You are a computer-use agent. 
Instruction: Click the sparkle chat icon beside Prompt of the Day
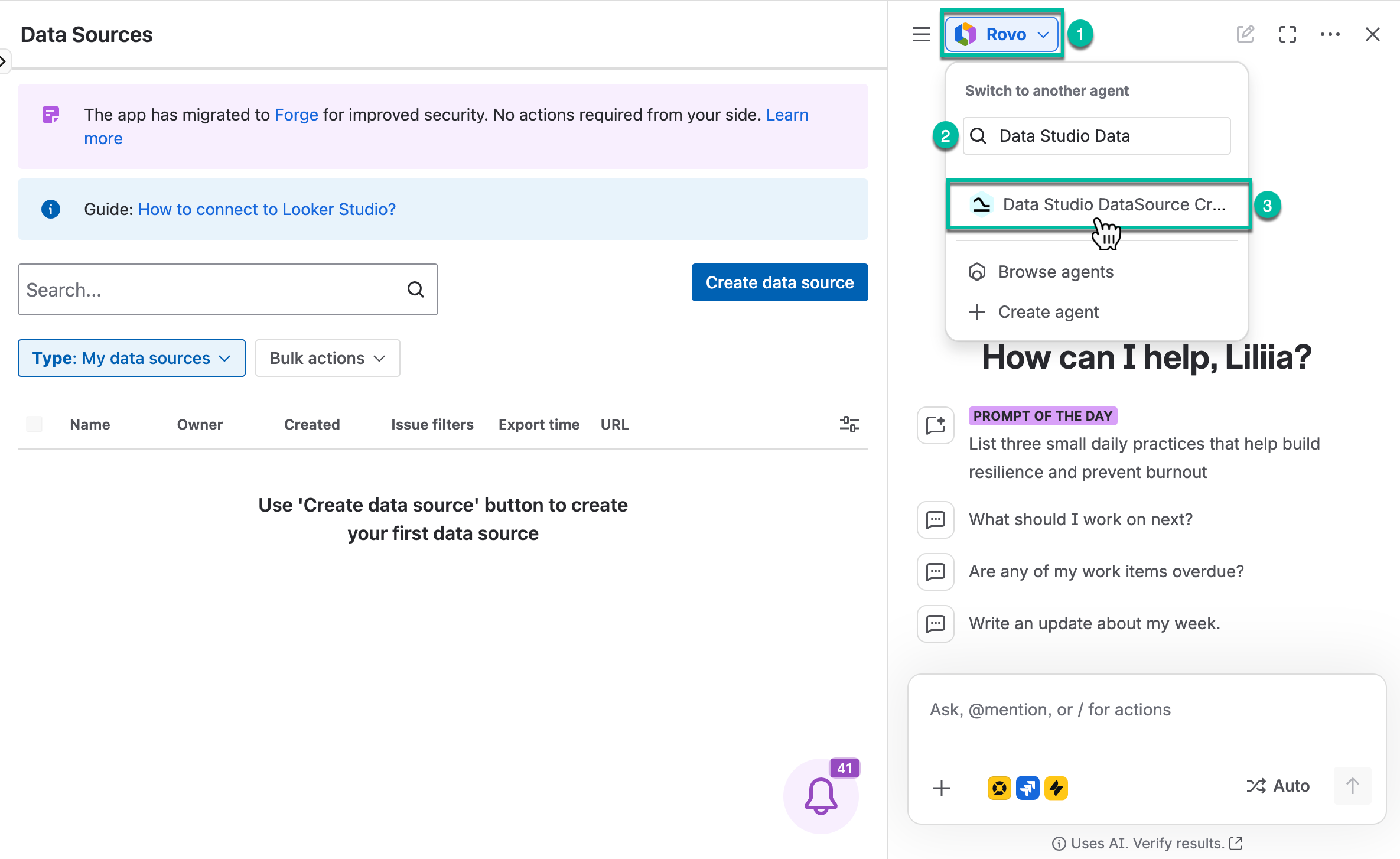(x=936, y=425)
